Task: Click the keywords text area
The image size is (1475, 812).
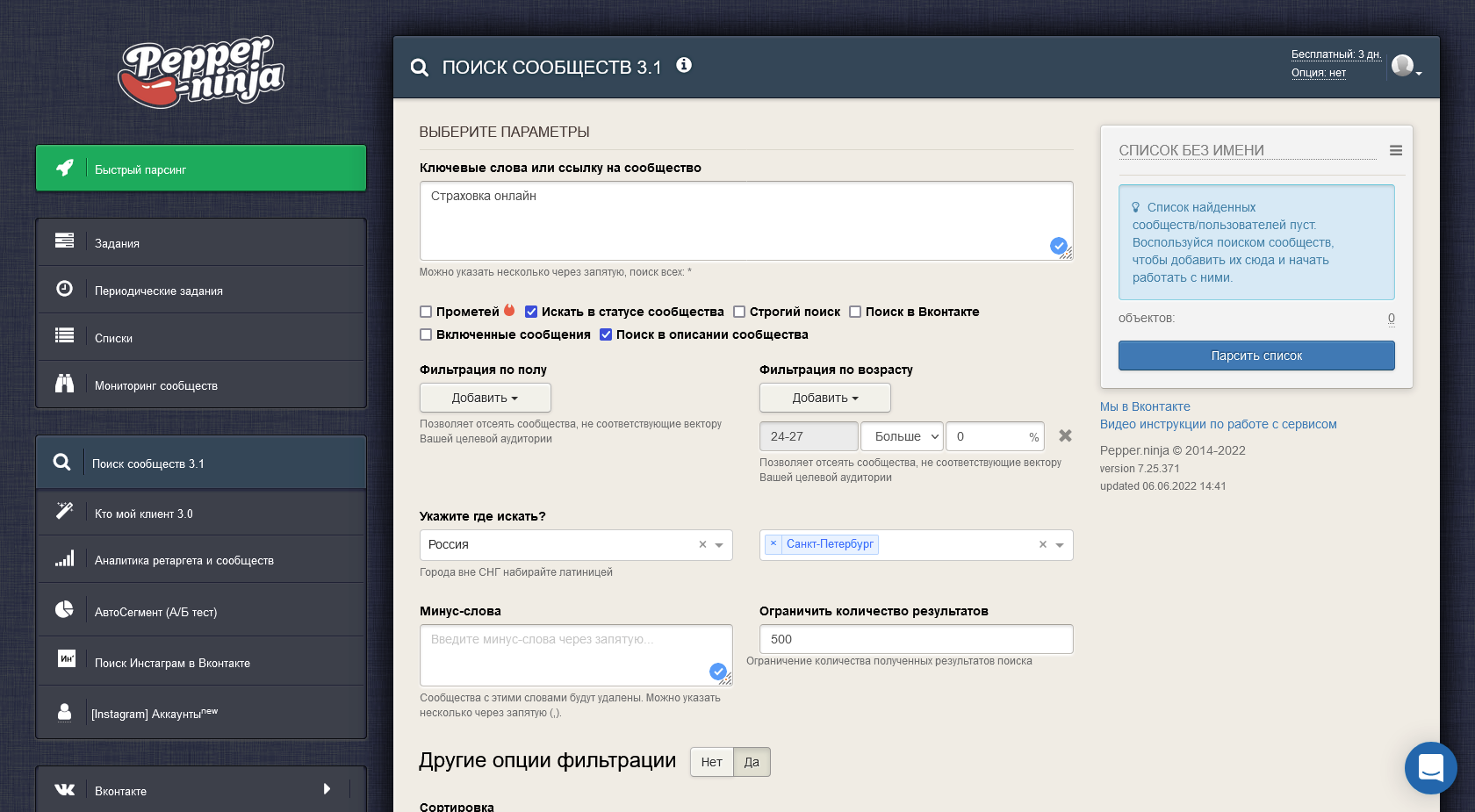Action: point(746,220)
